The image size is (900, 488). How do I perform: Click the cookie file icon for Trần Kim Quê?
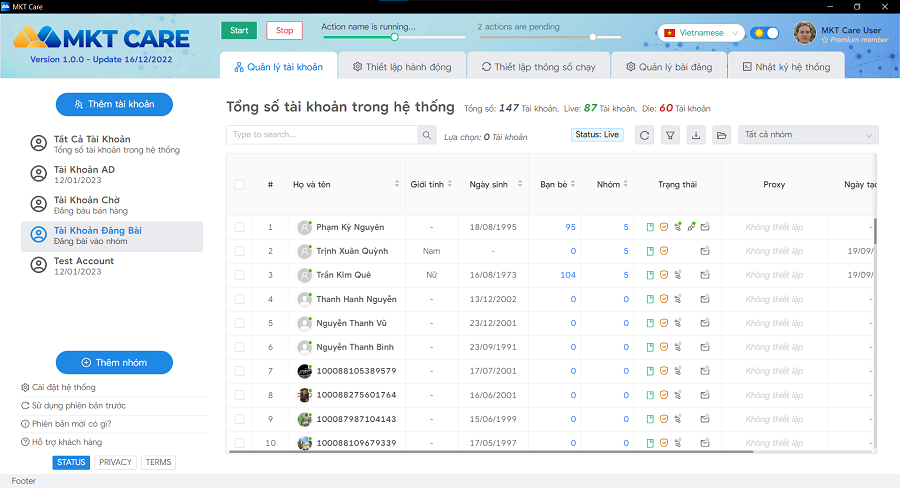coord(650,275)
